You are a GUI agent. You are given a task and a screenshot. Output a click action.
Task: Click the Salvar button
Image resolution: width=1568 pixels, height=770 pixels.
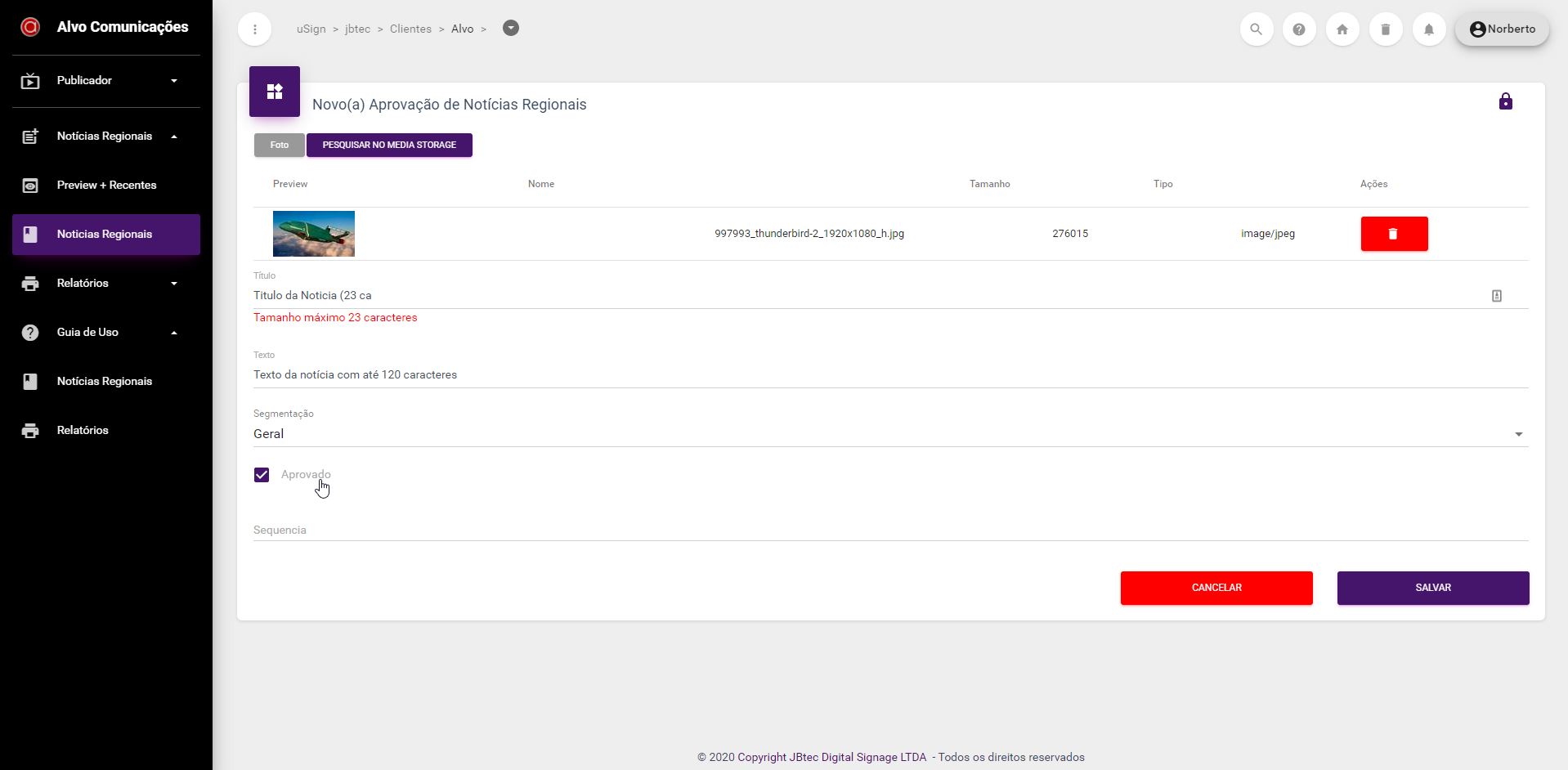click(1433, 589)
